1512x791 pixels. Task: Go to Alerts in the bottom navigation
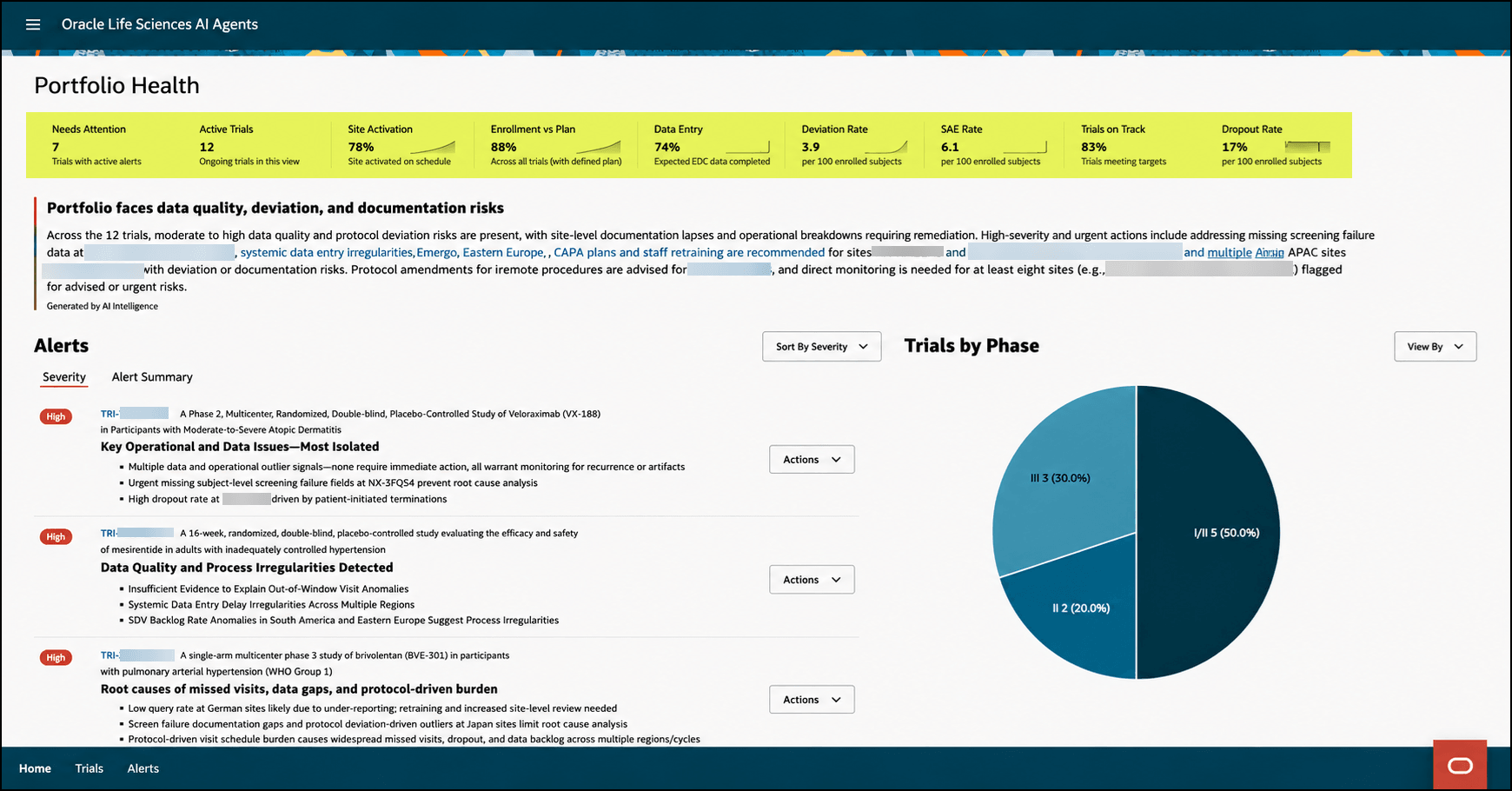[x=143, y=768]
